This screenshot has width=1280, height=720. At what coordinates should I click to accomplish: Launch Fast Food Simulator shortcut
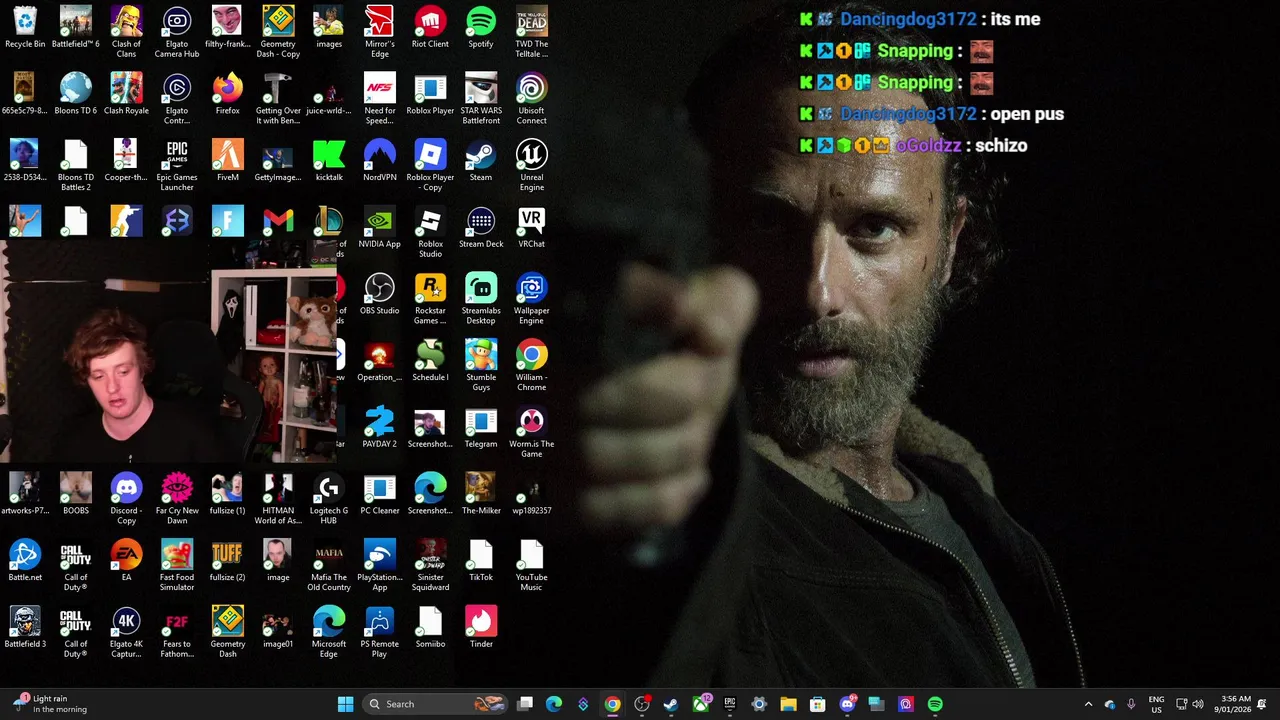click(x=177, y=566)
